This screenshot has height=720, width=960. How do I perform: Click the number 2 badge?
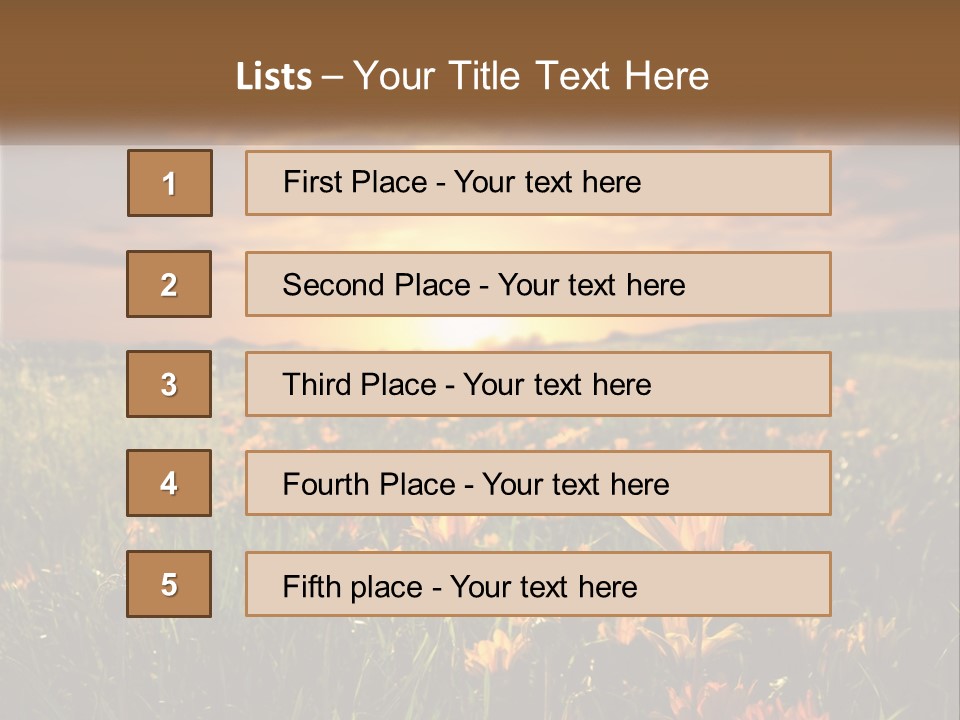point(169,284)
